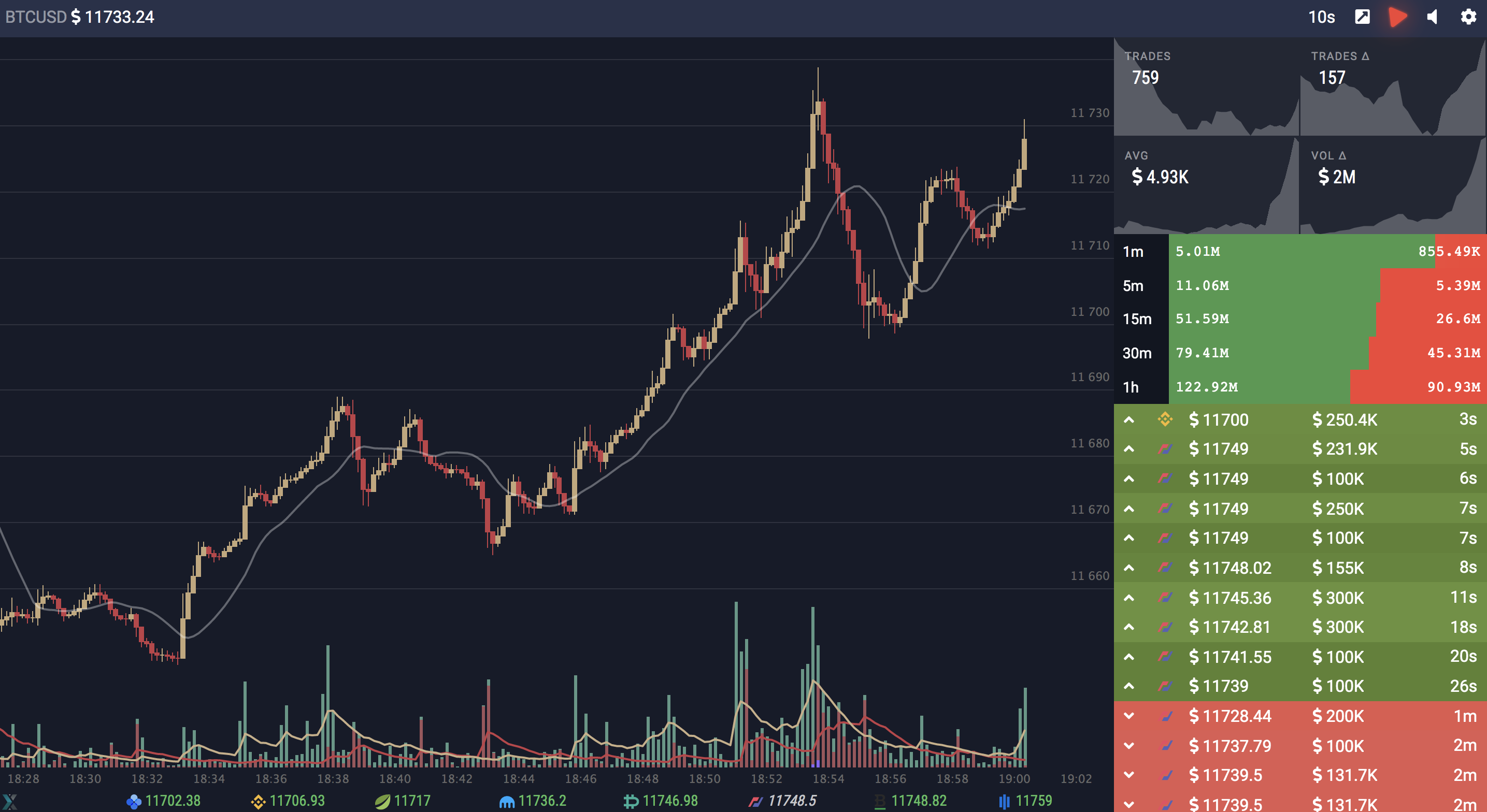Select the header price $ 11733.24
This screenshot has width=1487, height=812.
tap(112, 17)
